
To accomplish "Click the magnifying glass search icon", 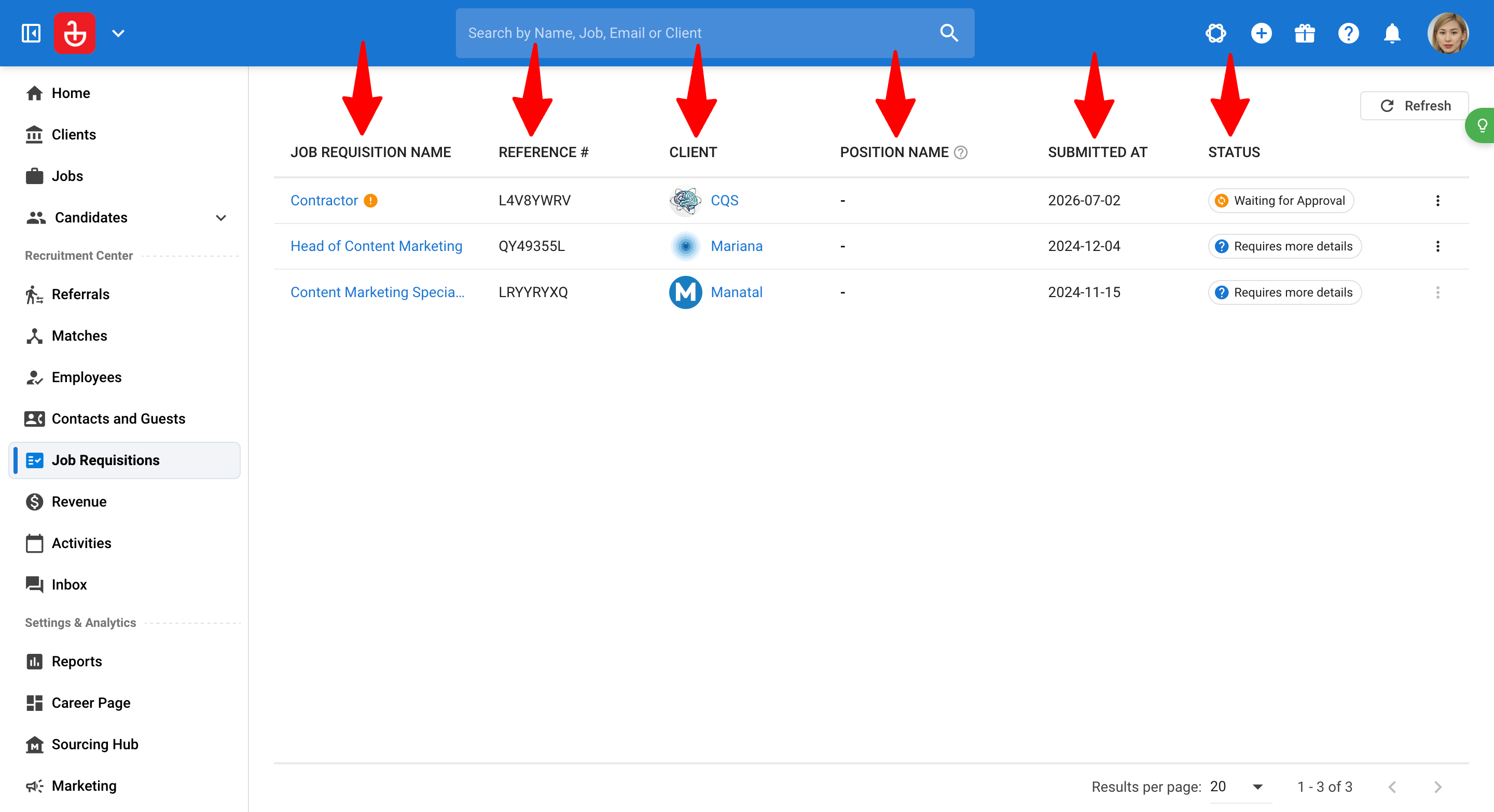I will 949,33.
